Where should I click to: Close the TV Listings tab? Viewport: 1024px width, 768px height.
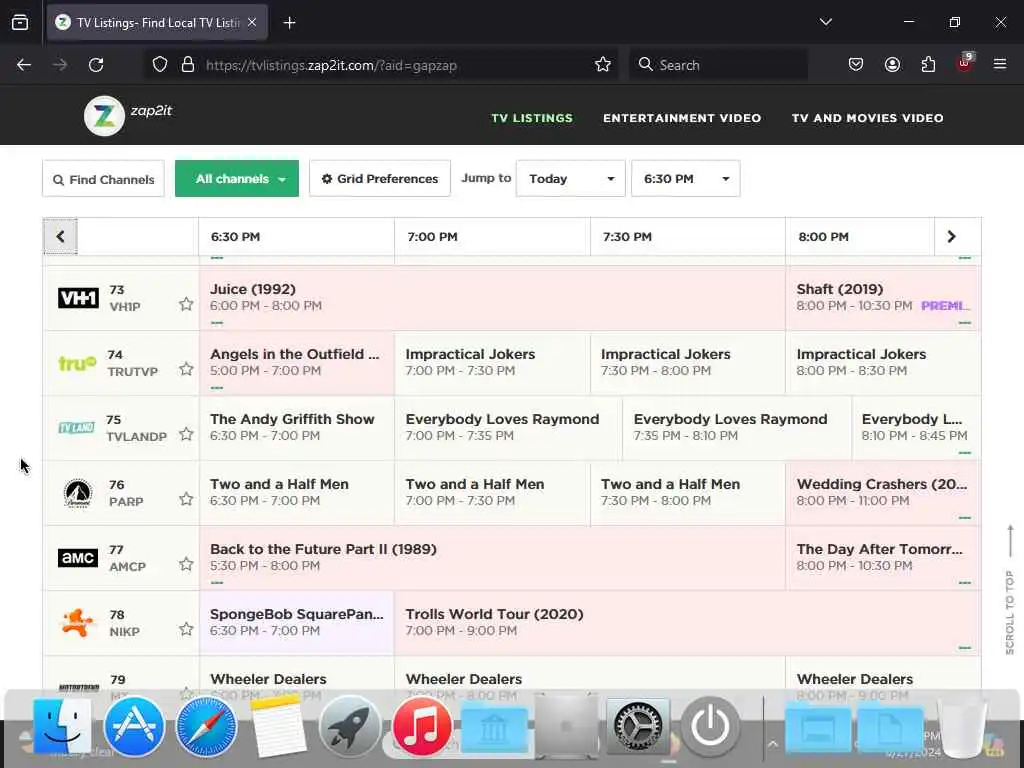(x=252, y=22)
